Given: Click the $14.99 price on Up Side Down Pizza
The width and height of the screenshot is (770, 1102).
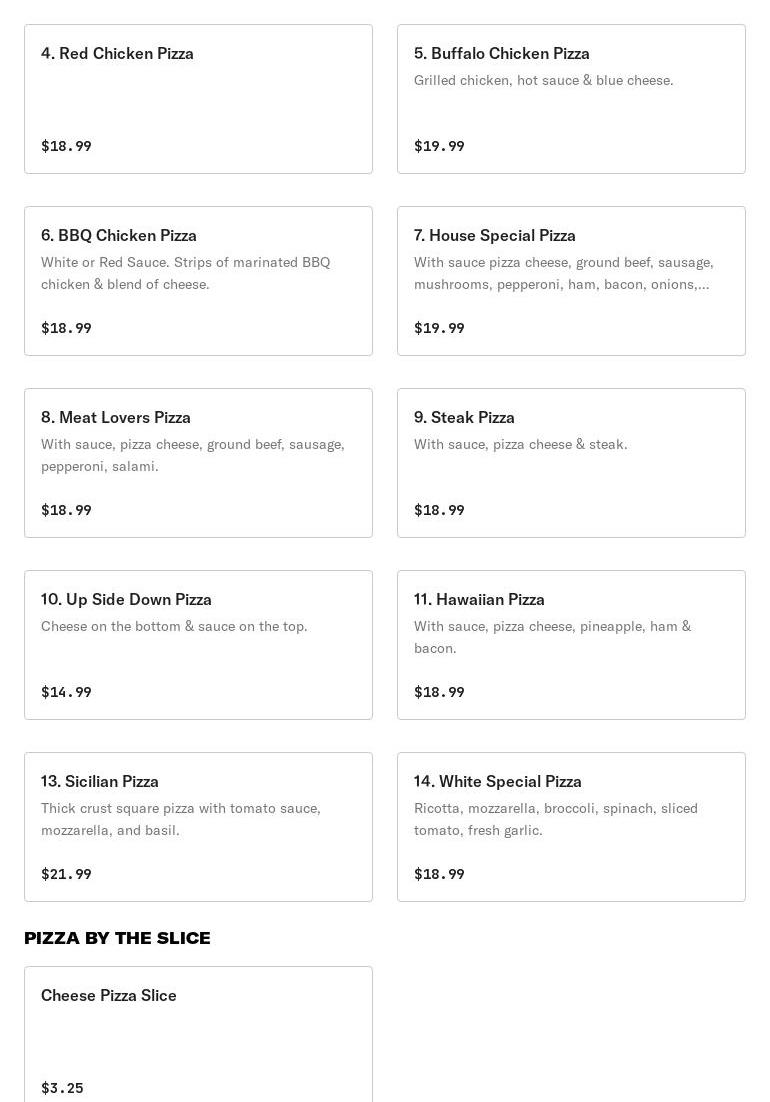Looking at the screenshot, I should [x=66, y=692].
